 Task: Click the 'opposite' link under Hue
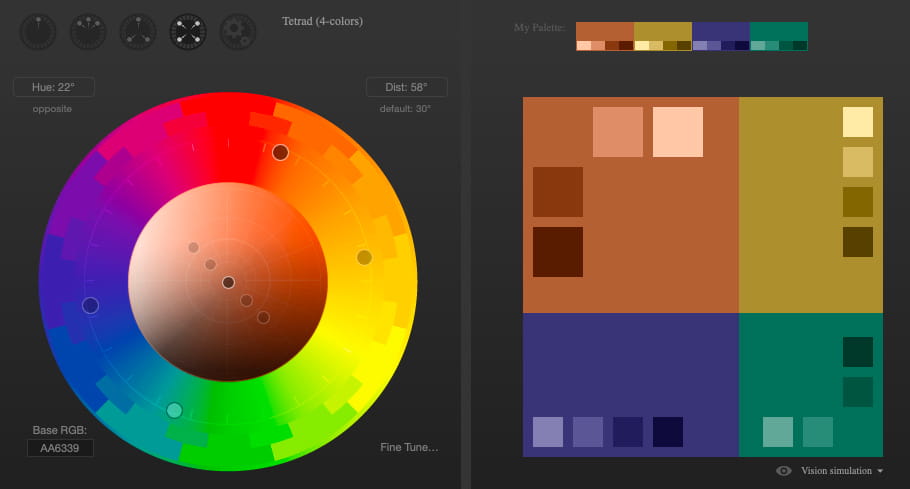52,108
